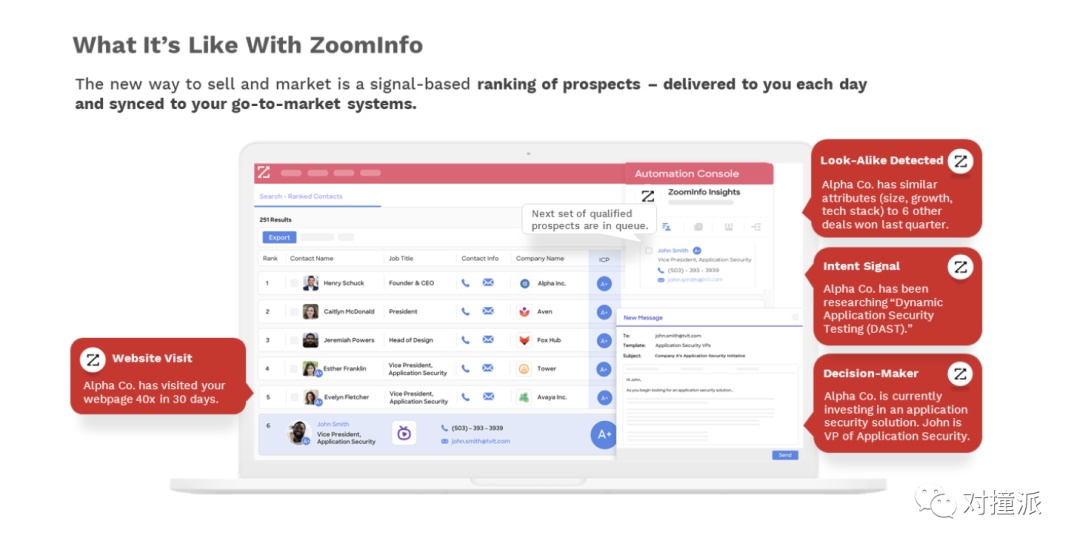Call Jeremiah Powers using his phone icon
1076x547 pixels.
click(465, 340)
